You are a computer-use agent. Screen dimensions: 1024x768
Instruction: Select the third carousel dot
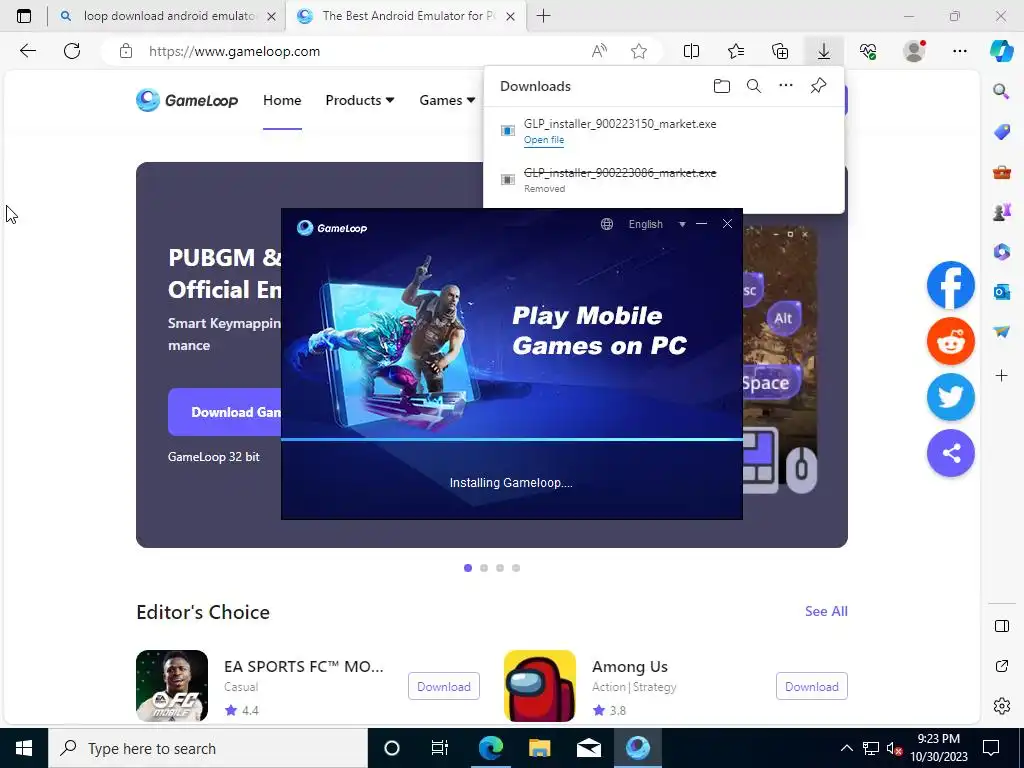(500, 568)
